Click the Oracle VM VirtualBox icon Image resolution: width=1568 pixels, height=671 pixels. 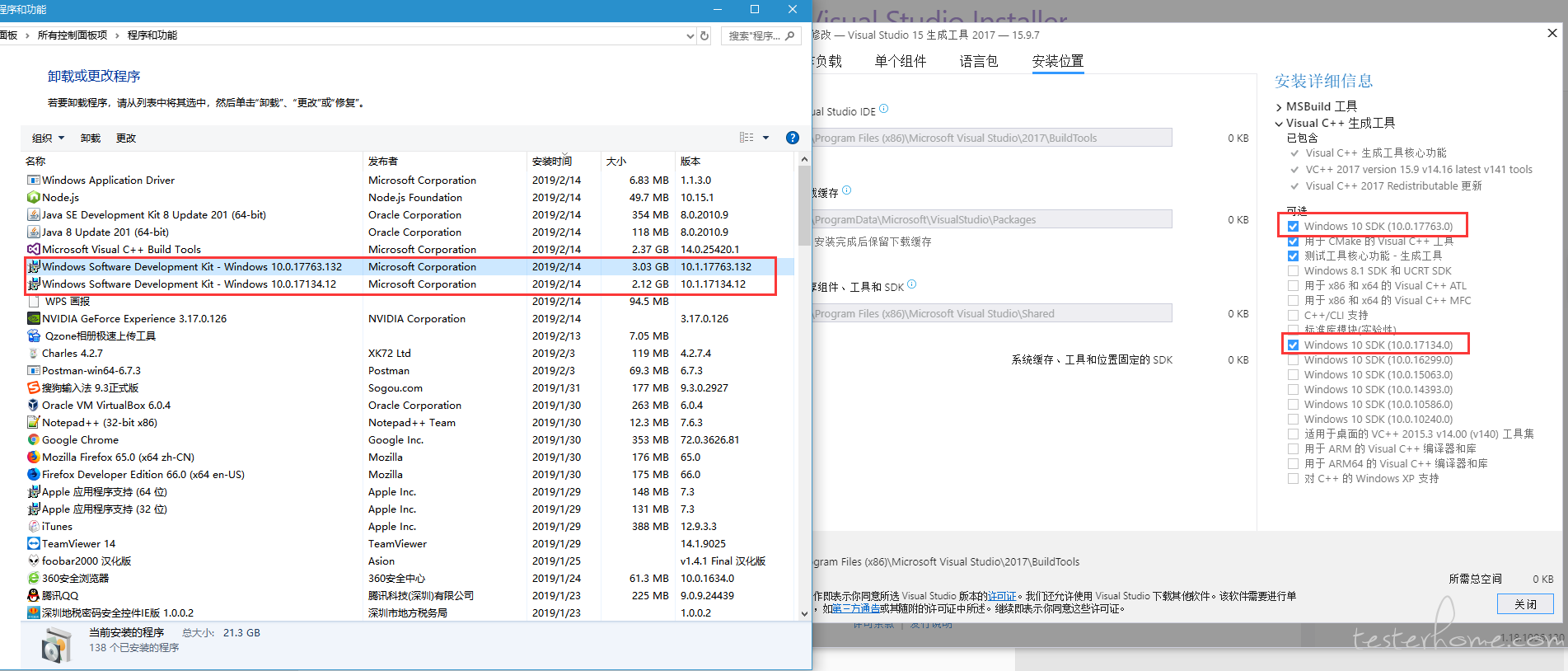(x=34, y=405)
